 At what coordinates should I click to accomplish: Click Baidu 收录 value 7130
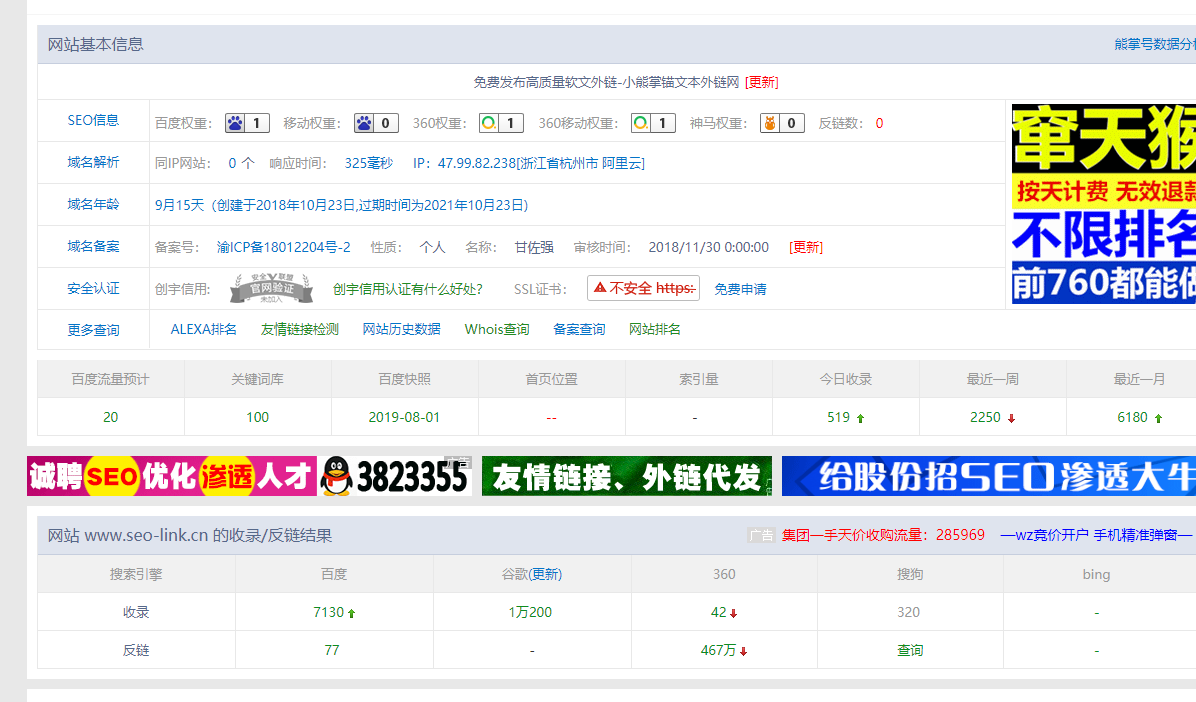(329, 613)
